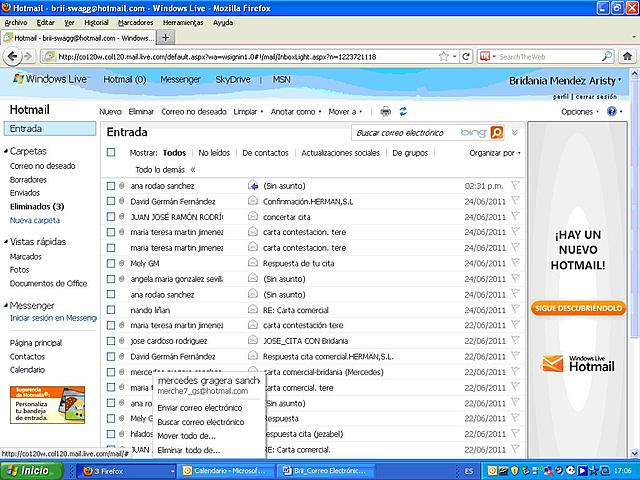Check the box for nando liñan message
Screen dimensions: 640x480
pyautogui.click(x=111, y=310)
